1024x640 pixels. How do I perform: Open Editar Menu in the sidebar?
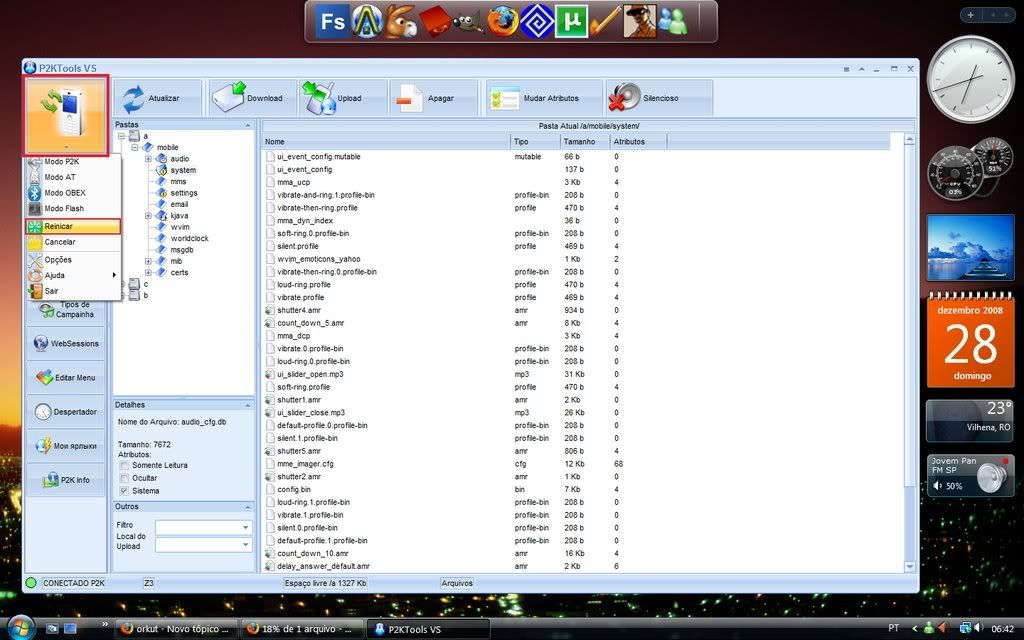tap(66, 377)
